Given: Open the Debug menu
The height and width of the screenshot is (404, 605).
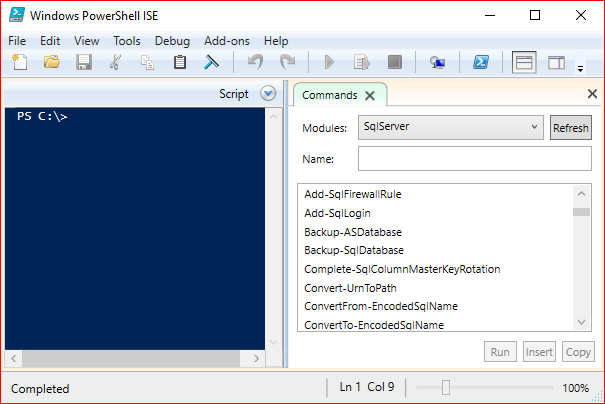Looking at the screenshot, I should click(172, 41).
